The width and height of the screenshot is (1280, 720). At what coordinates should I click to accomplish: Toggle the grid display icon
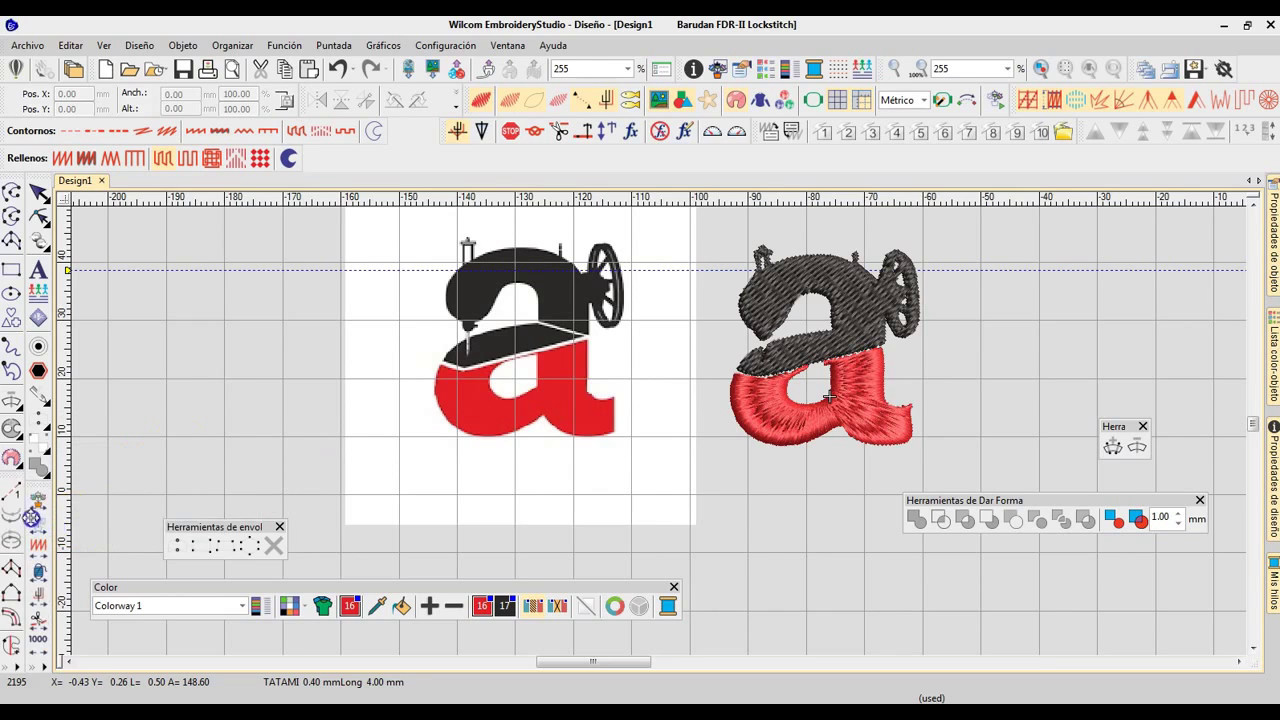pos(837,100)
